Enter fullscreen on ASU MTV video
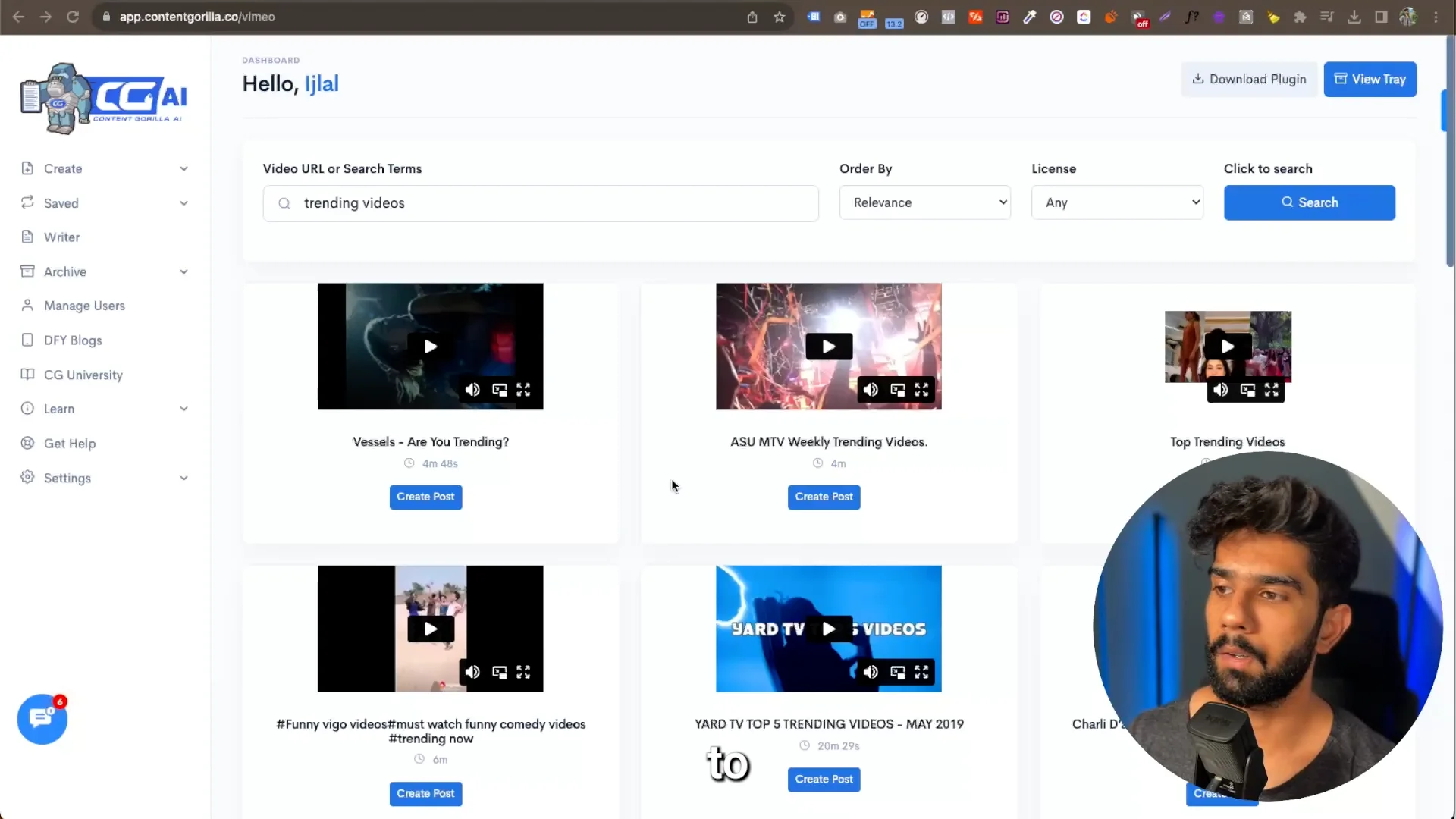The width and height of the screenshot is (1456, 819). tap(921, 390)
